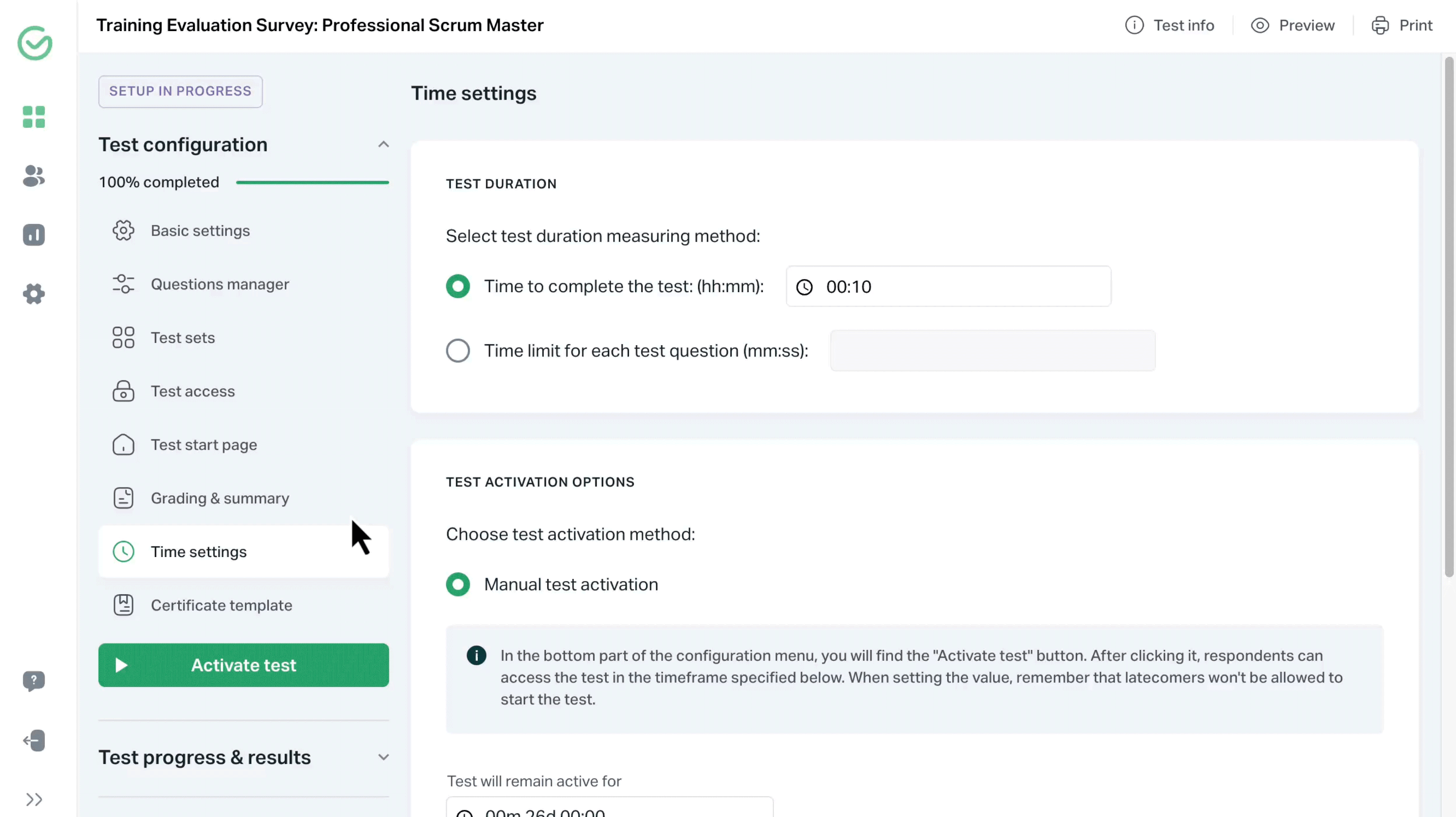Open the respondents/users sidebar icon
This screenshot has height=817, width=1456.
coord(33,176)
